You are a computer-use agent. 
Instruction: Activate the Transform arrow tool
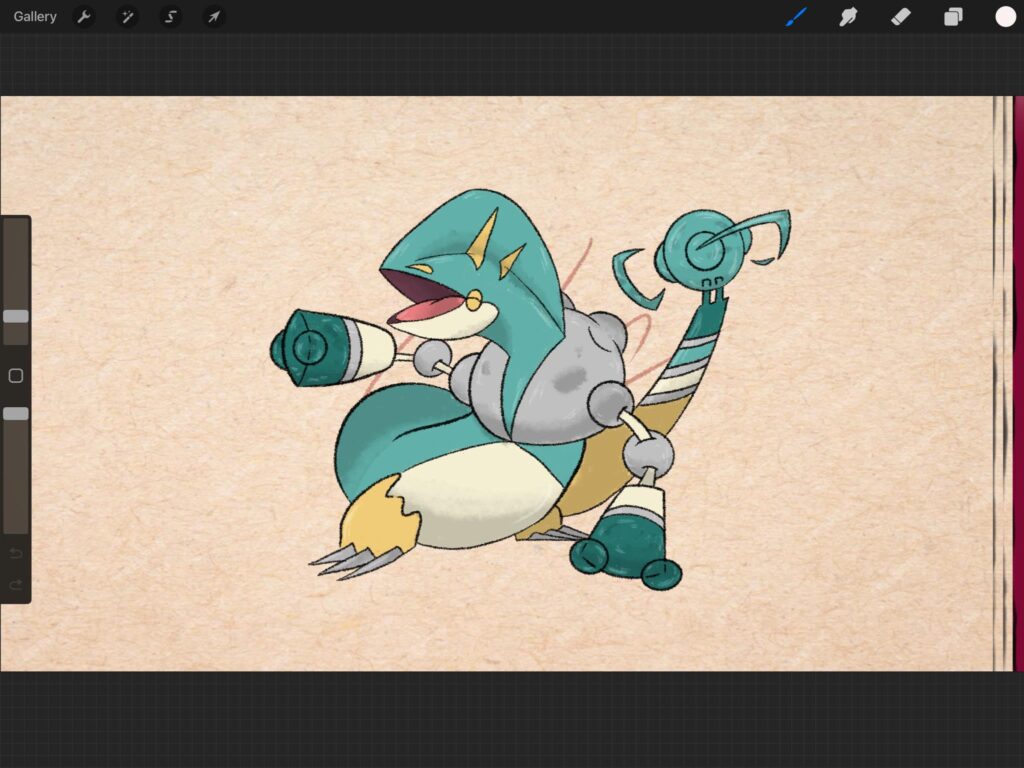[x=214, y=16]
